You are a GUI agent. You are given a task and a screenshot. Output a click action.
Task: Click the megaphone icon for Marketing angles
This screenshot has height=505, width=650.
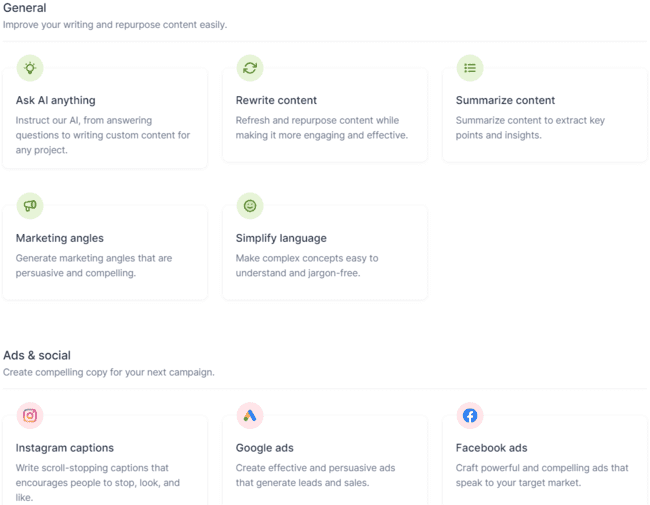30,206
